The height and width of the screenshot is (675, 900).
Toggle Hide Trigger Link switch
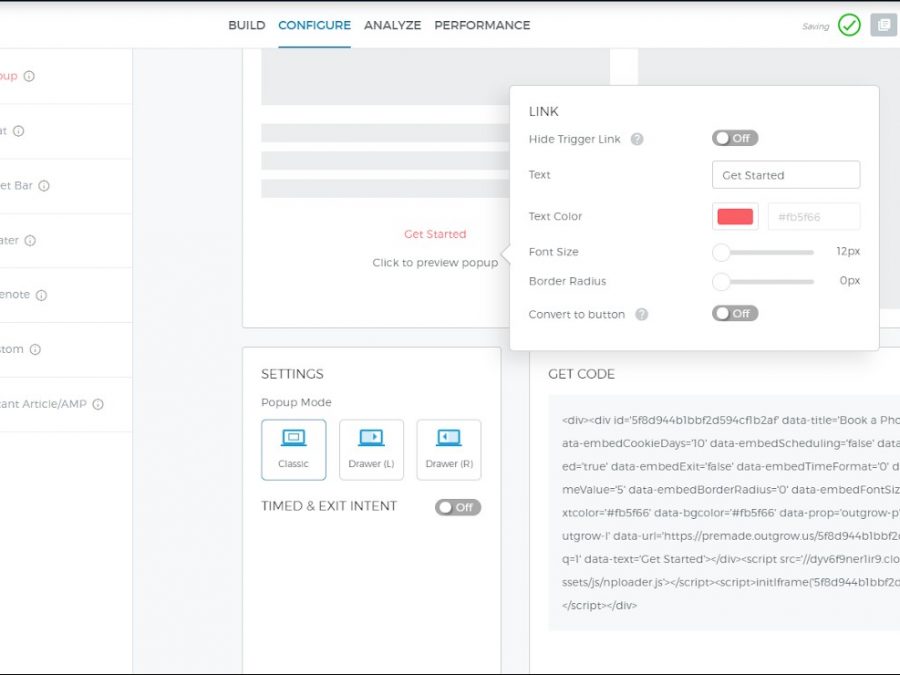click(x=735, y=139)
